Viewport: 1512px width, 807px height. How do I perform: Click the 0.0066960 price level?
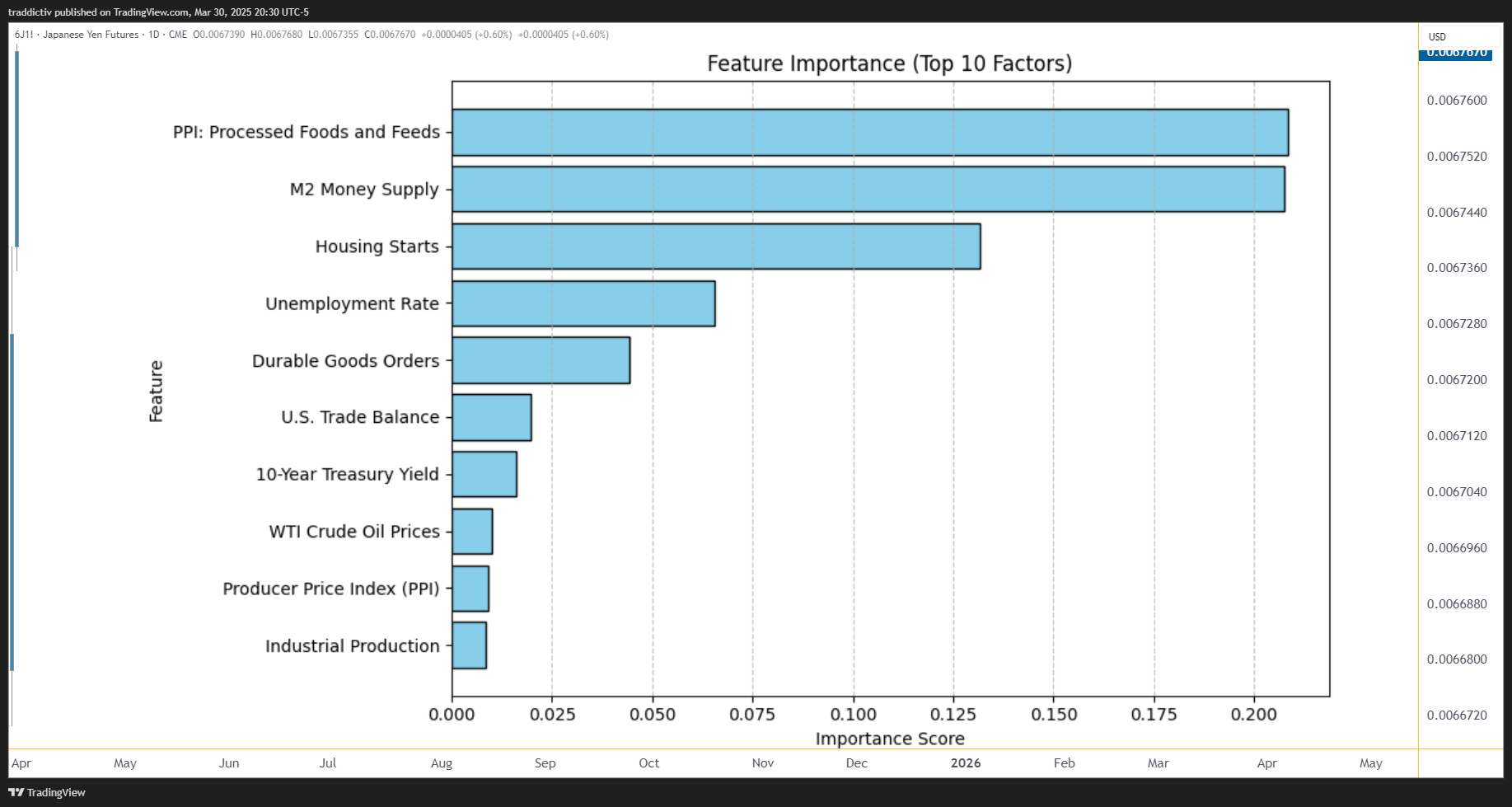click(x=1457, y=548)
